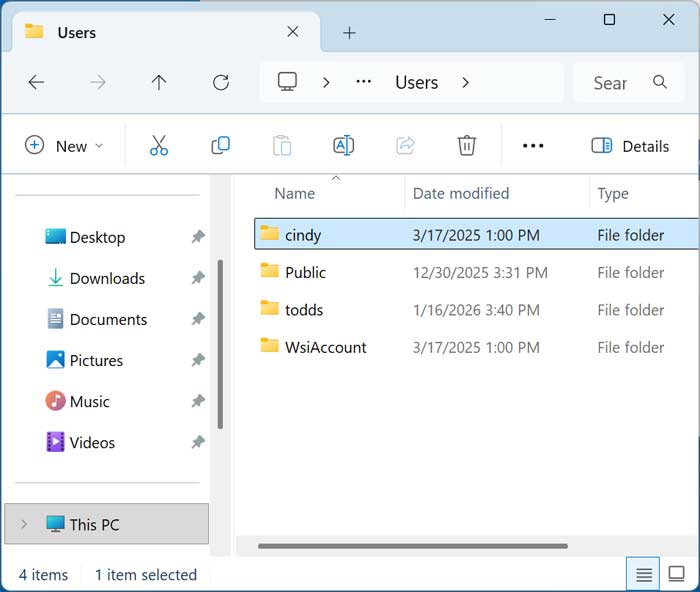
Task: Open Pictures in the navigation pane
Action: [x=96, y=360]
